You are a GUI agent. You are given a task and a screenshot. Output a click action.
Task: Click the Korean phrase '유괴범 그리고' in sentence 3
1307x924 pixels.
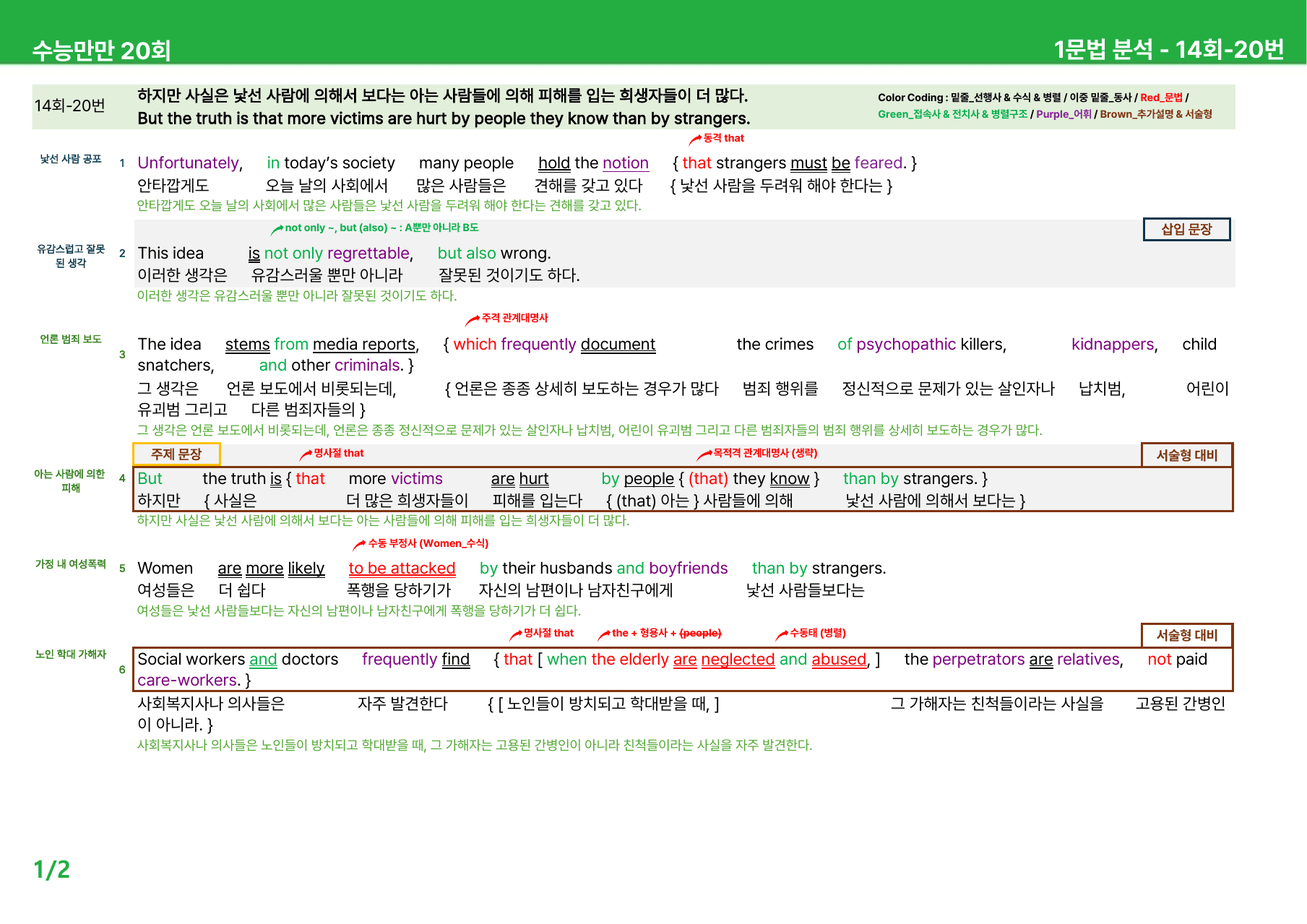pos(182,410)
